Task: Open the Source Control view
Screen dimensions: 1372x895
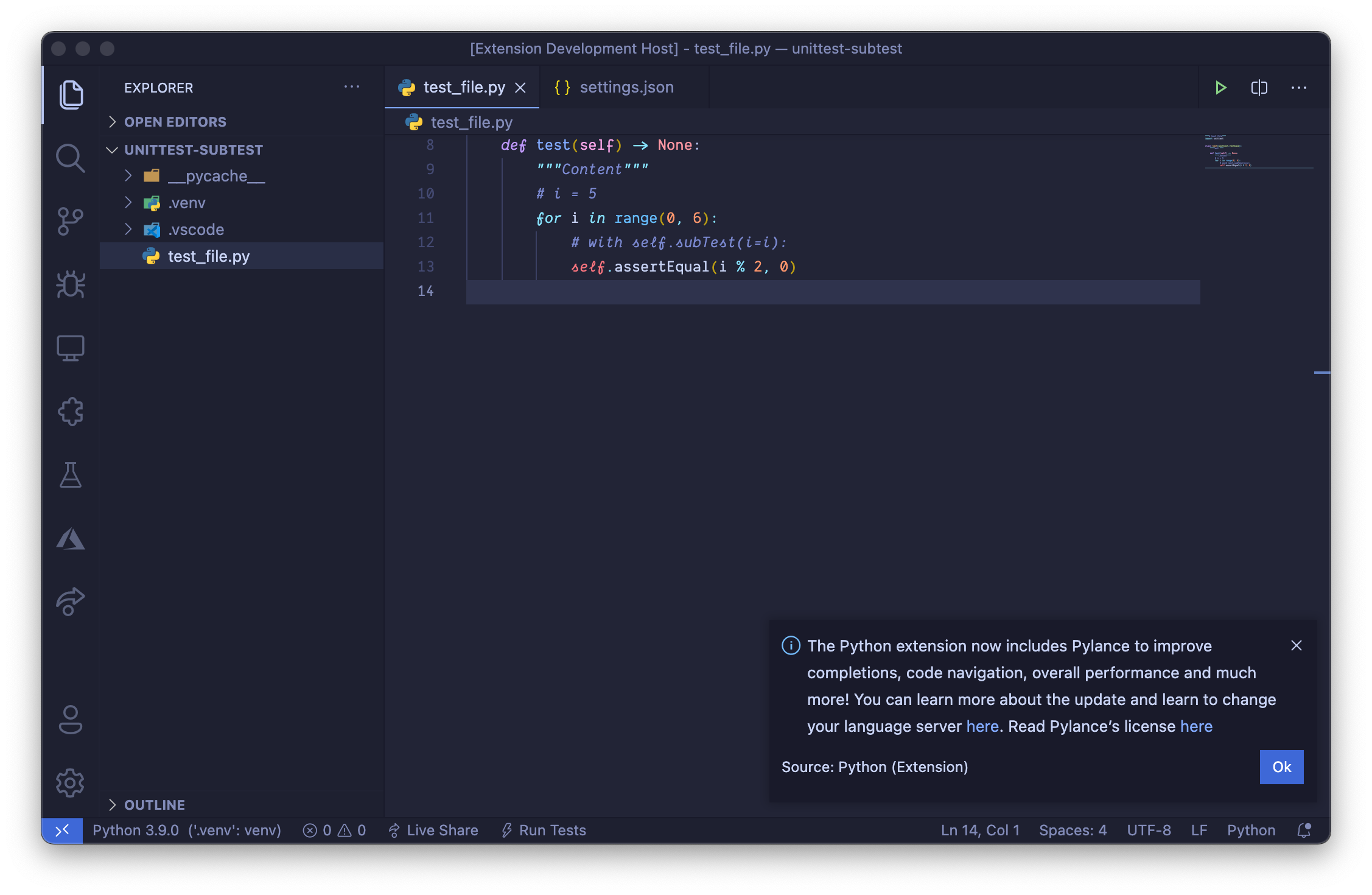Action: pyautogui.click(x=71, y=222)
